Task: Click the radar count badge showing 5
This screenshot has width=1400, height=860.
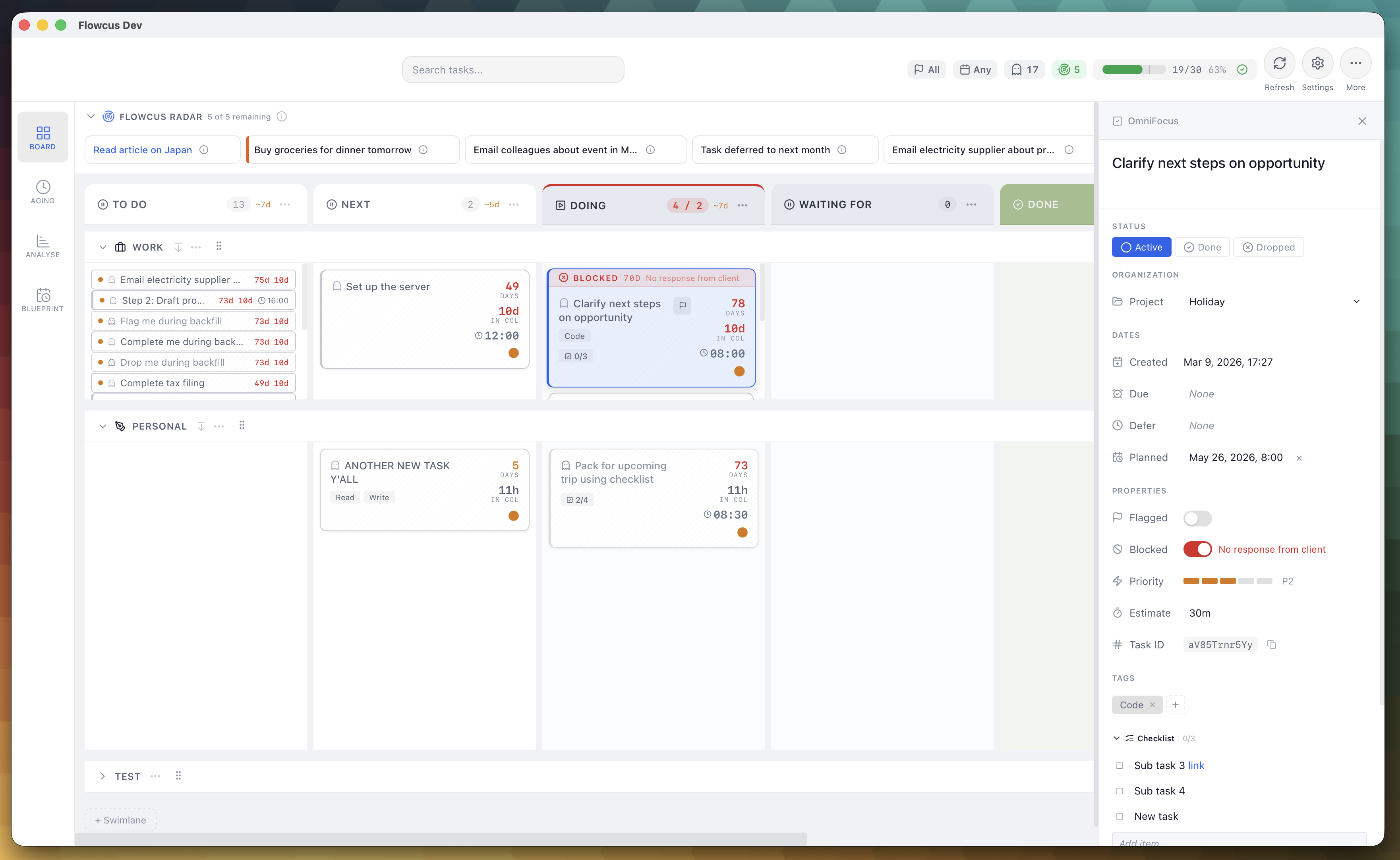Action: pyautogui.click(x=1069, y=69)
